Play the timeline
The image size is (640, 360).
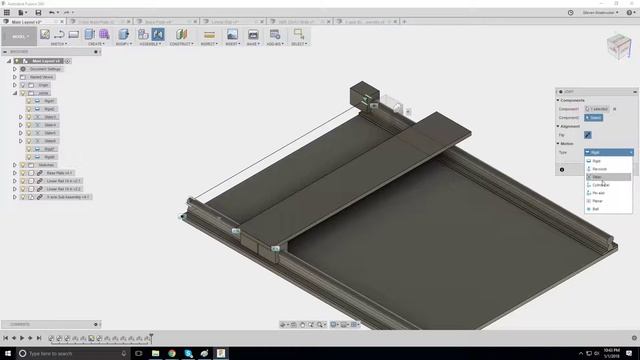pos(22,338)
